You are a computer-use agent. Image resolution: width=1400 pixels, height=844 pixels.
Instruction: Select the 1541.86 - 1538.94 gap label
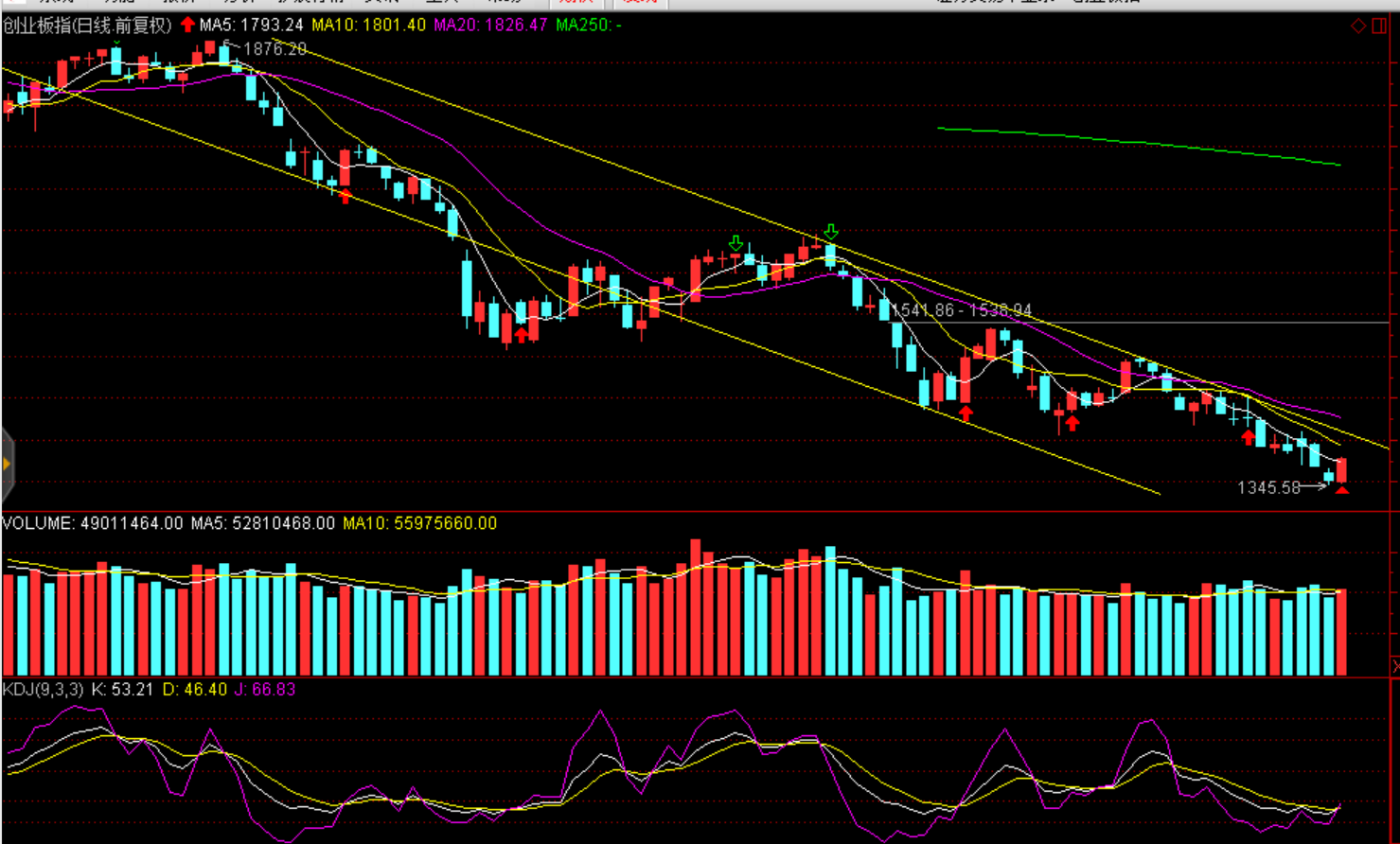[962, 310]
